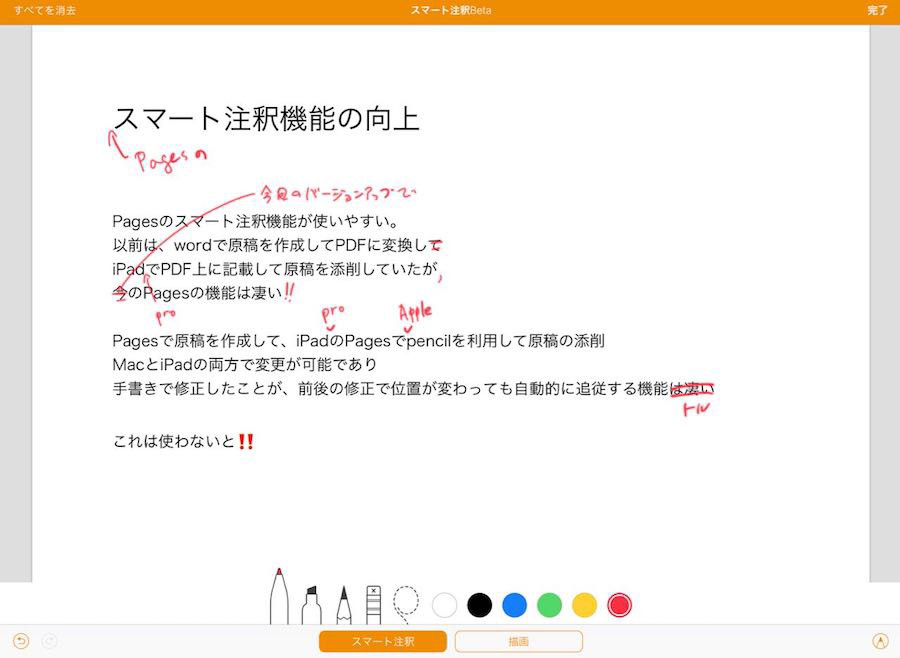900x658 pixels.
Task: Choose the green color swatch
Action: point(549,605)
